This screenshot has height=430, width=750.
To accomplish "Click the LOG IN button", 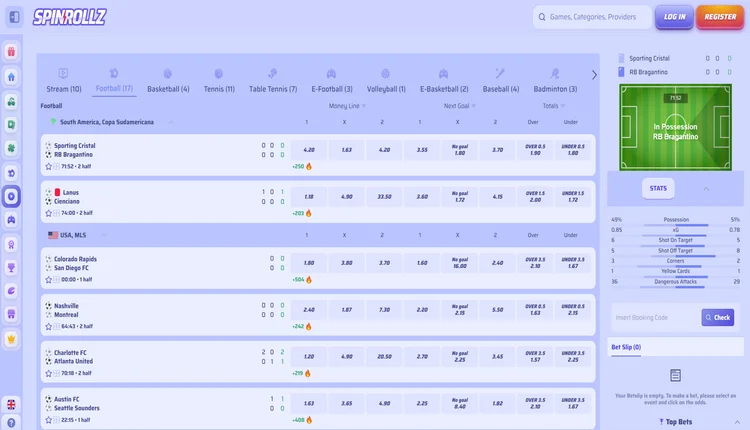I will [674, 17].
